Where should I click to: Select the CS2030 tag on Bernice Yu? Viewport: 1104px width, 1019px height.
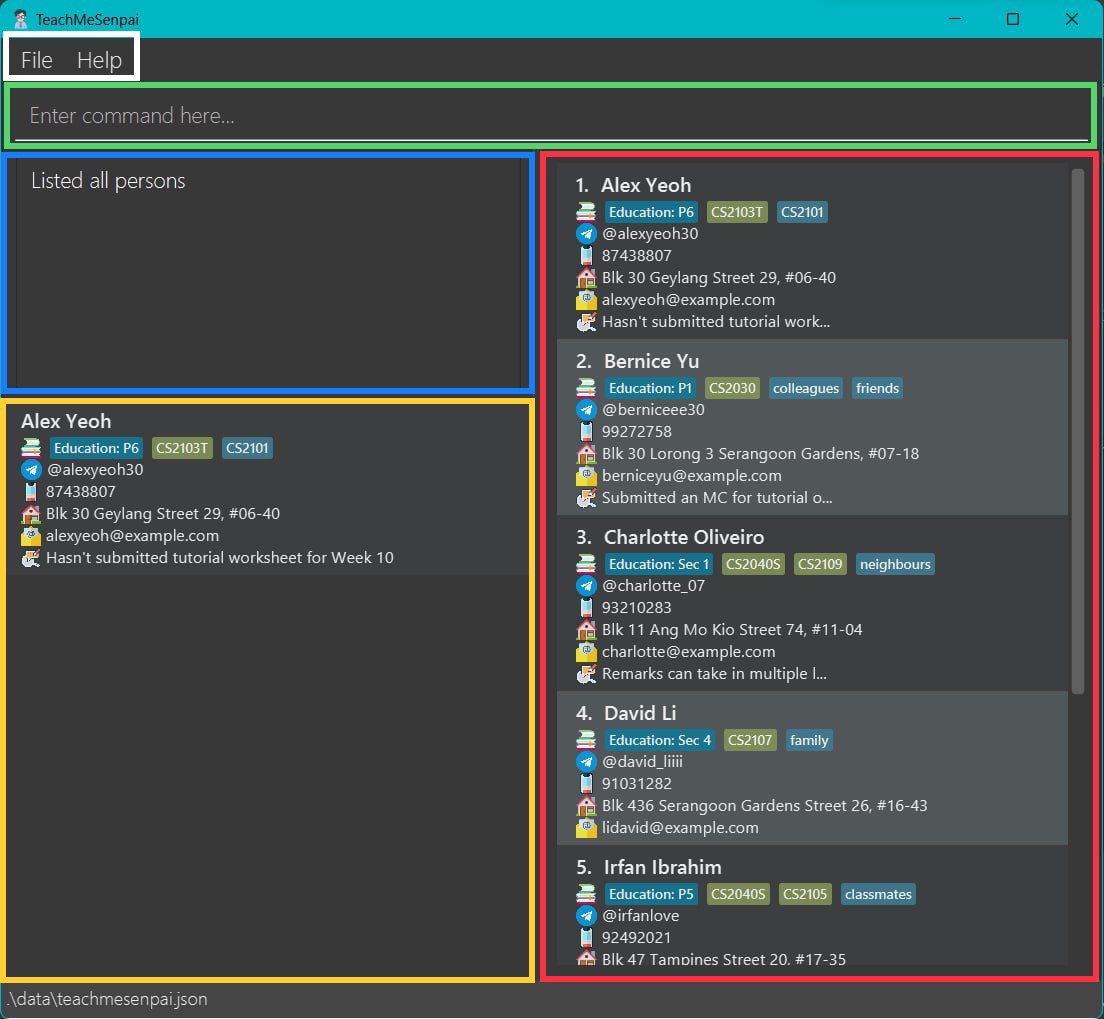pos(732,388)
